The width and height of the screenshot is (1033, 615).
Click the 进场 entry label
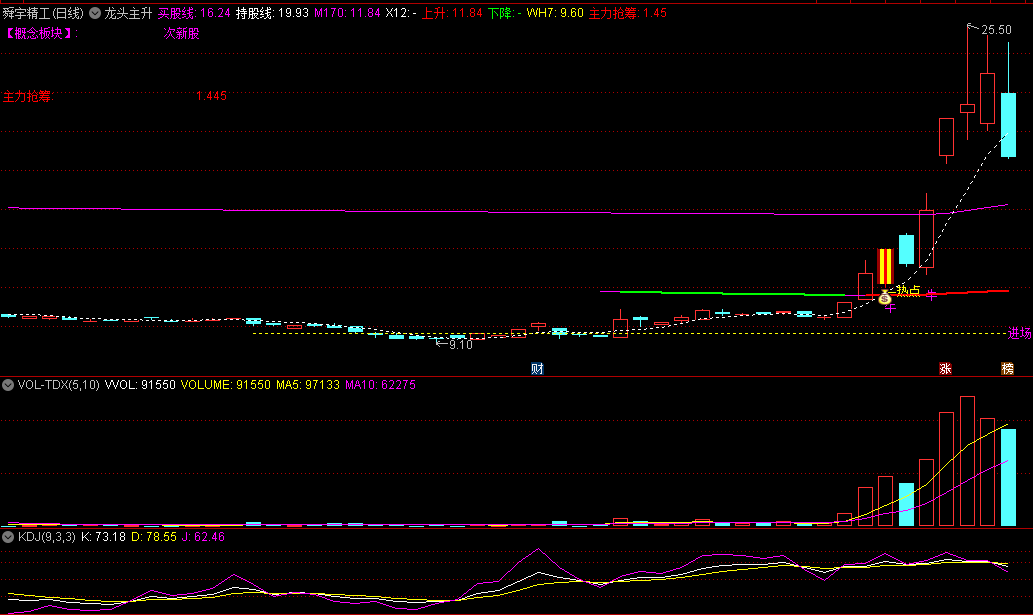point(1020,333)
